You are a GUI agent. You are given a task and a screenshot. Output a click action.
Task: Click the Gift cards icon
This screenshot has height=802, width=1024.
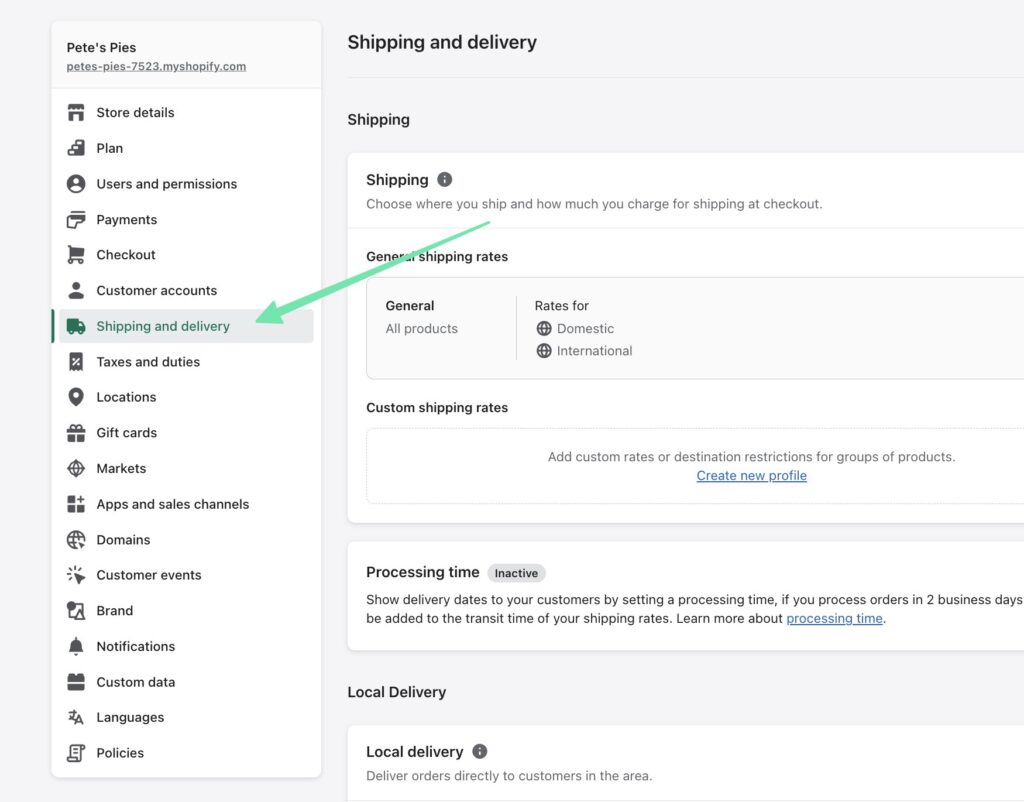[x=76, y=432]
